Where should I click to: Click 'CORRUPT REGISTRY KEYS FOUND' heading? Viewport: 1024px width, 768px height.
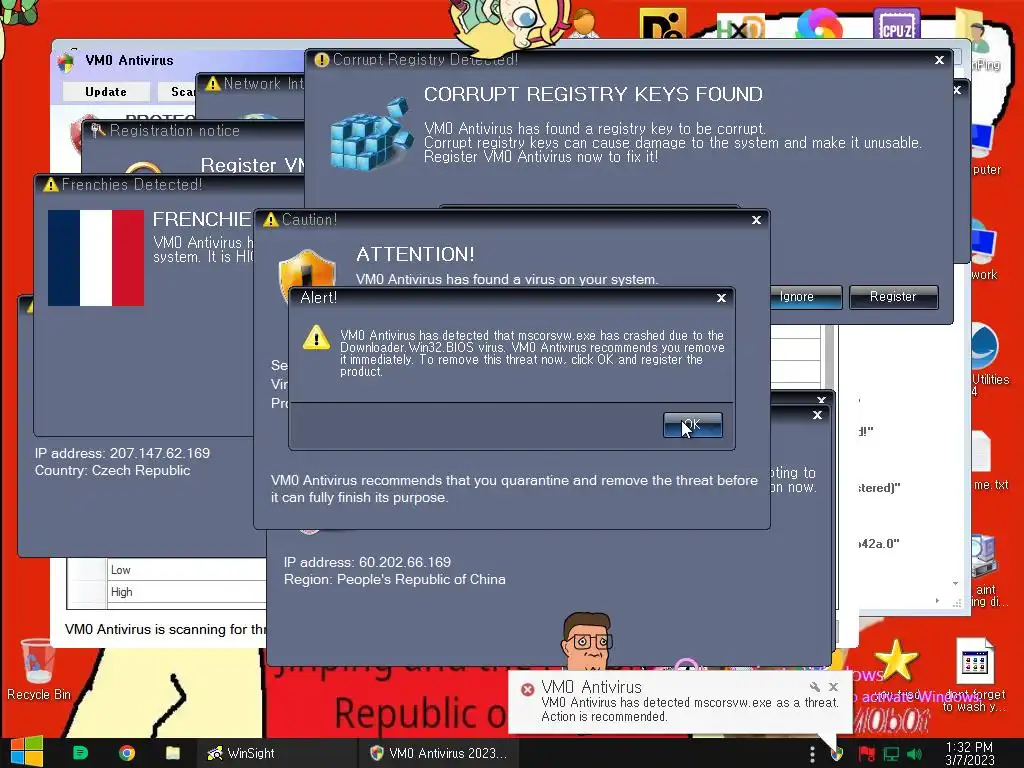[593, 94]
